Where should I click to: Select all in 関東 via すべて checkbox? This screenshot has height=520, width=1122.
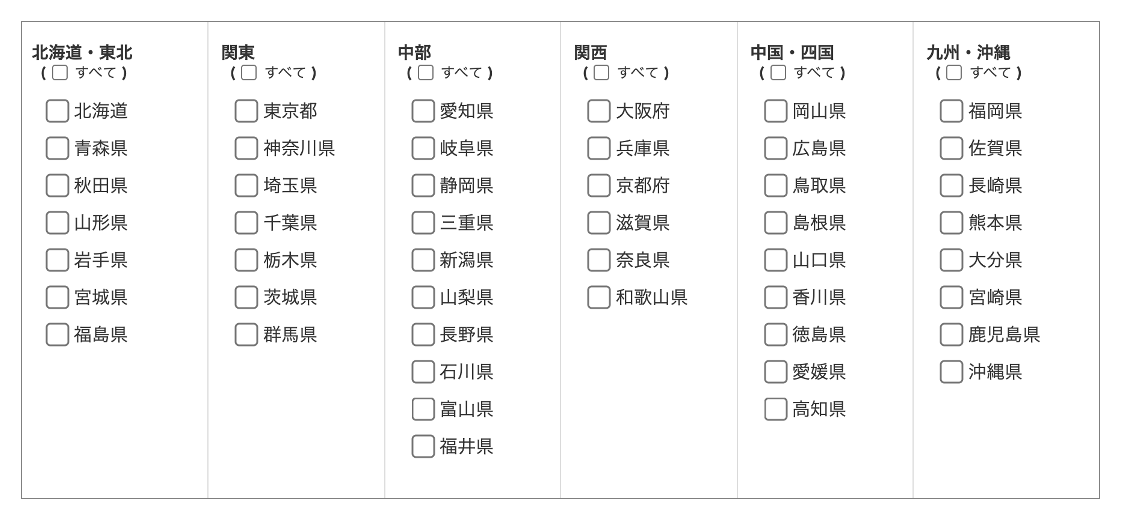click(x=248, y=72)
